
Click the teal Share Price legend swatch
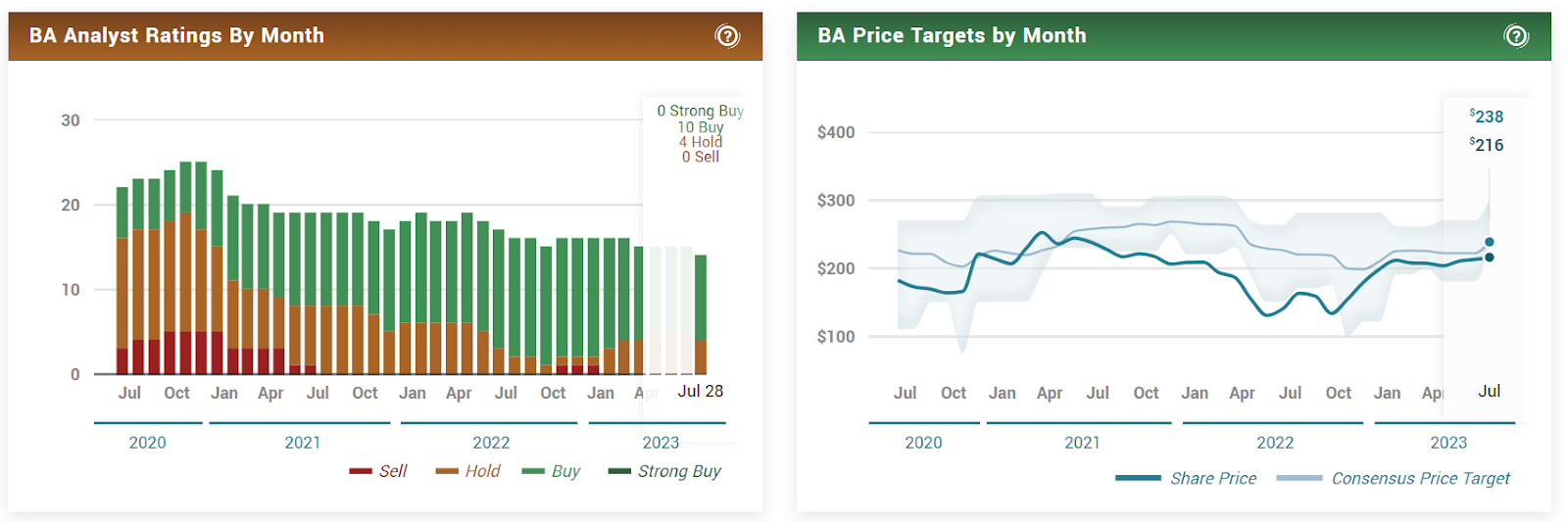point(1138,478)
